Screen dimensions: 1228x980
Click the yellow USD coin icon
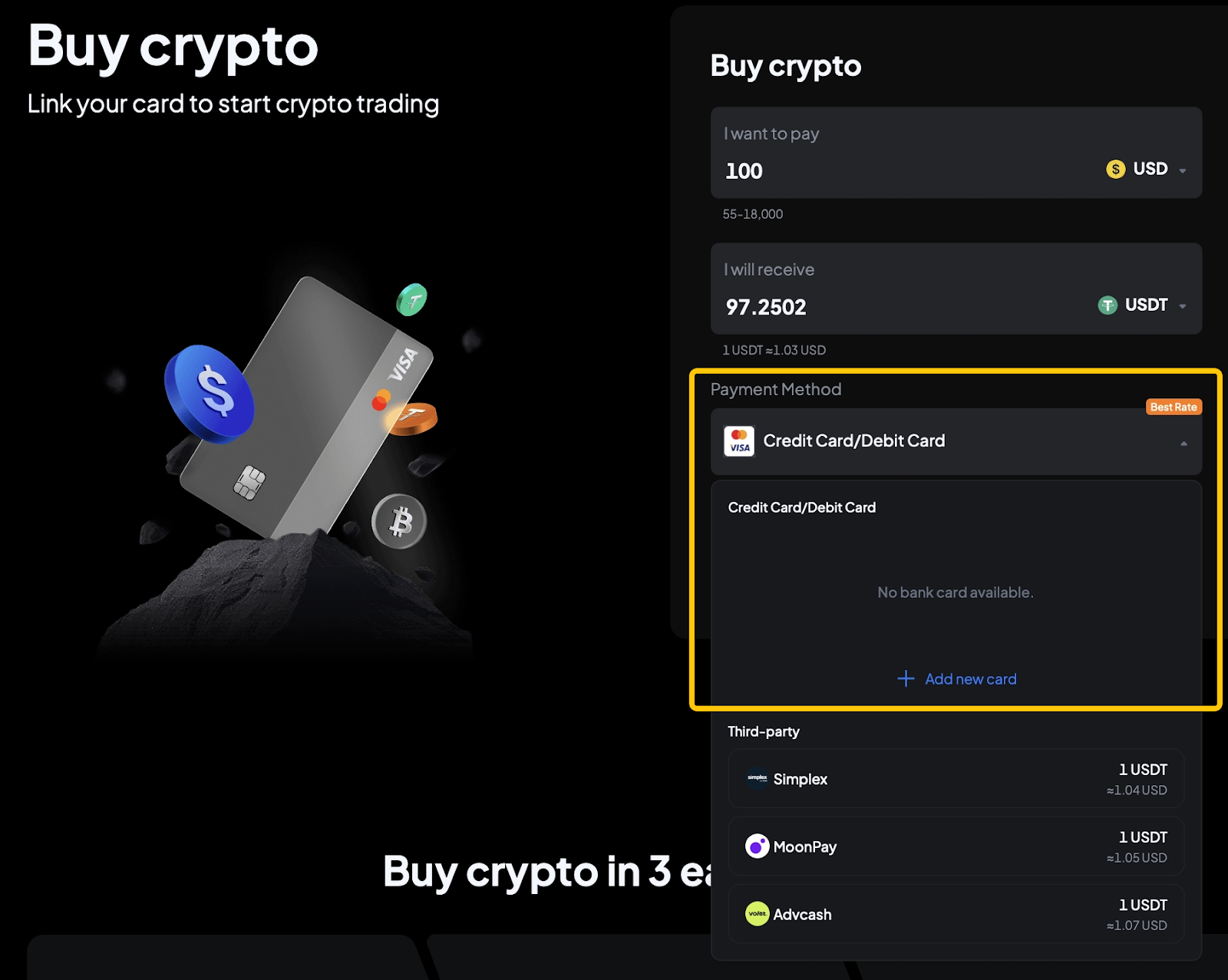tap(1115, 169)
